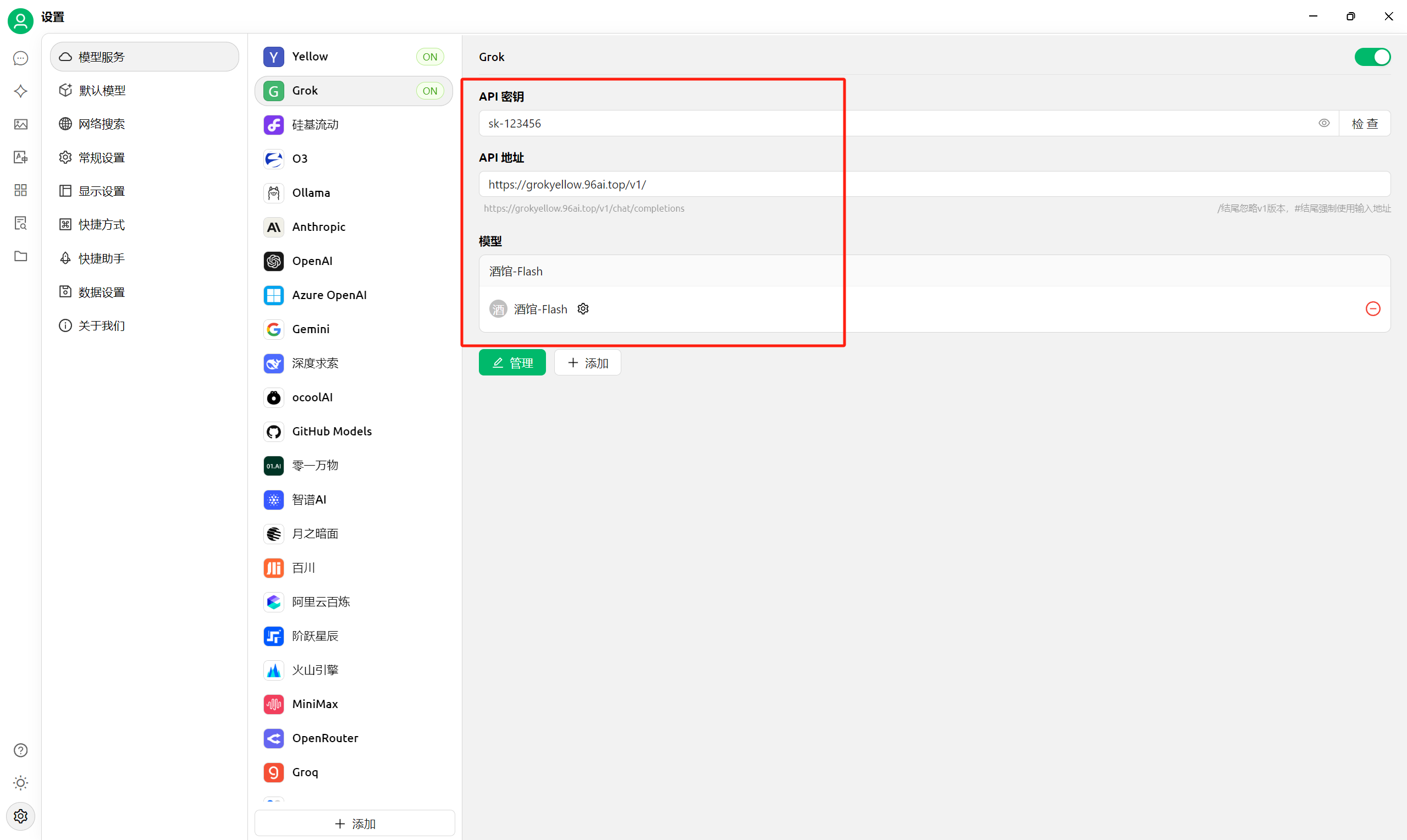Select the Grok provider row
This screenshot has width=1407, height=840.
tap(354, 91)
